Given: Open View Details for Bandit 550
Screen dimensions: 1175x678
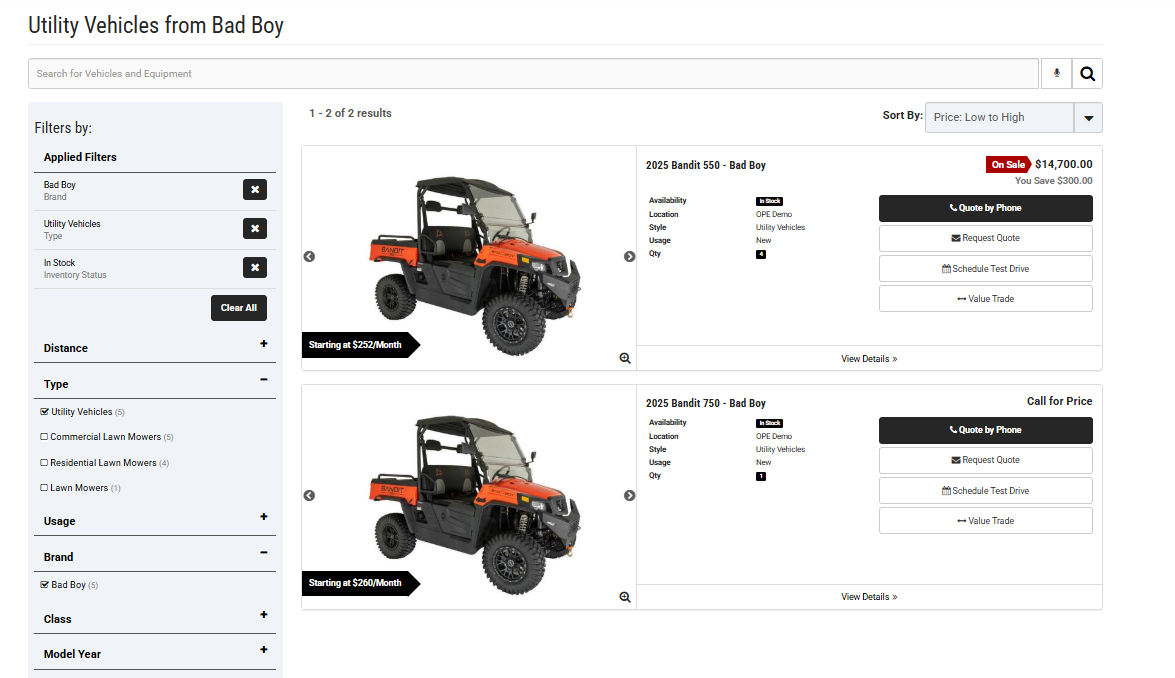Looking at the screenshot, I should 869,359.
